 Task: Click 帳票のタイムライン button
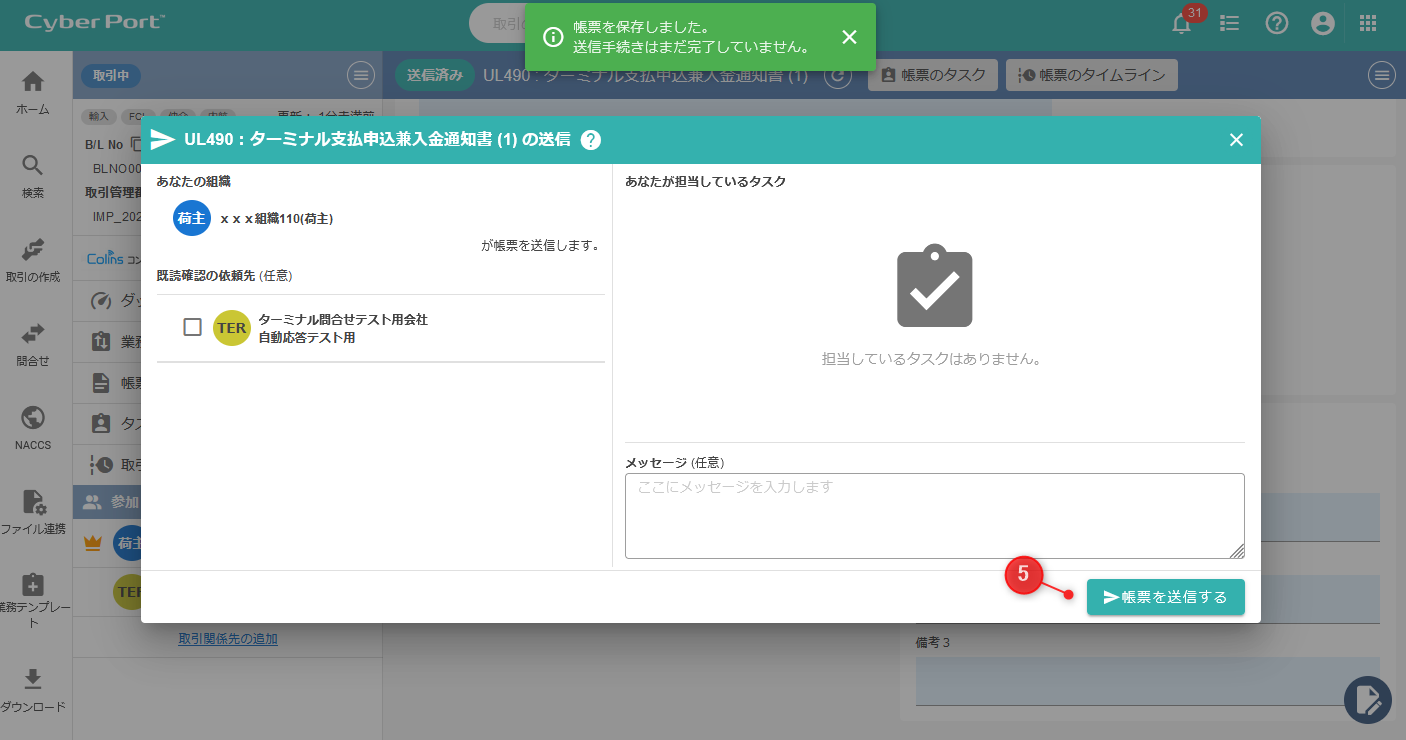pos(1091,75)
